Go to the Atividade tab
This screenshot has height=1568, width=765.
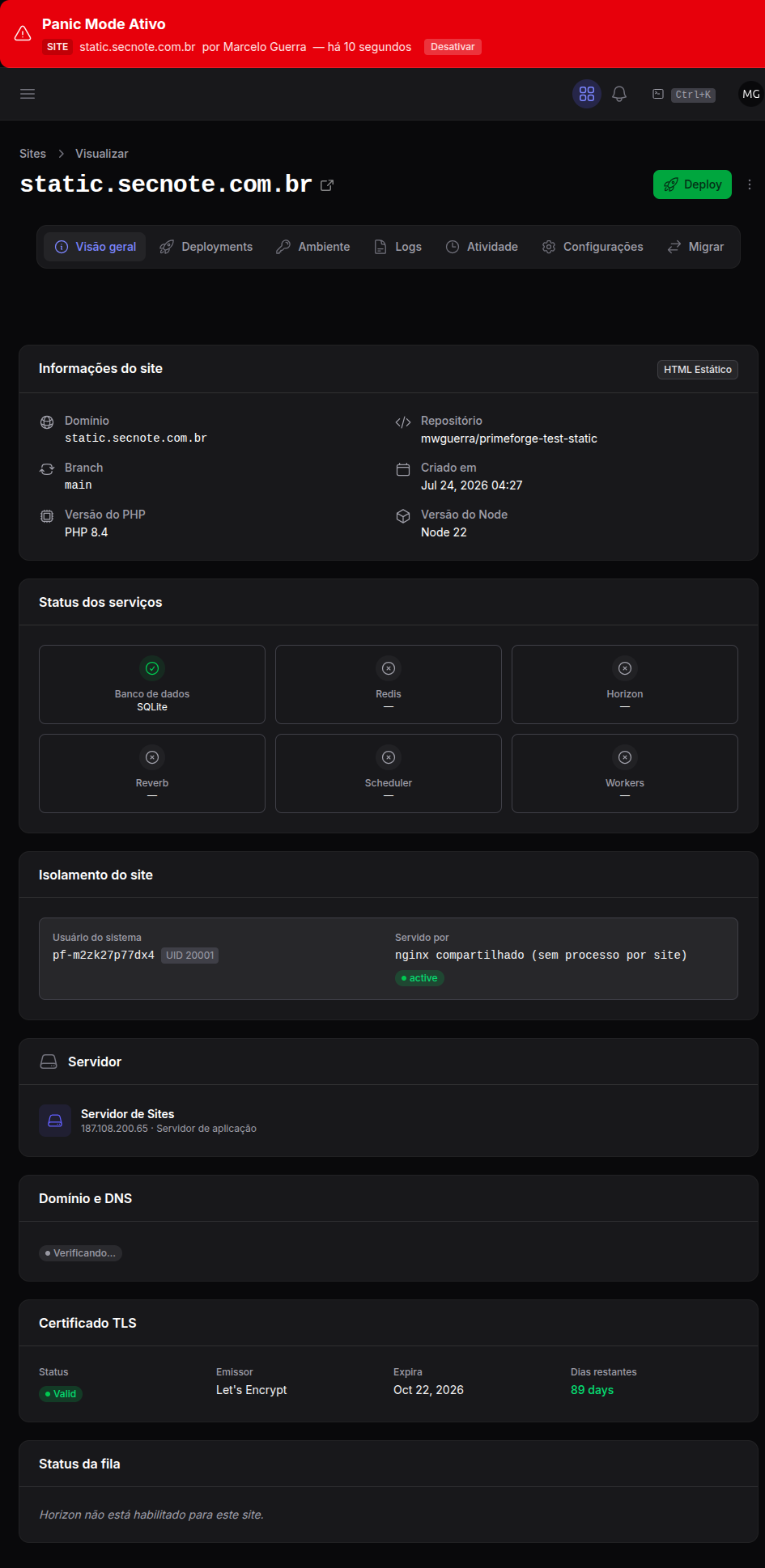click(482, 247)
